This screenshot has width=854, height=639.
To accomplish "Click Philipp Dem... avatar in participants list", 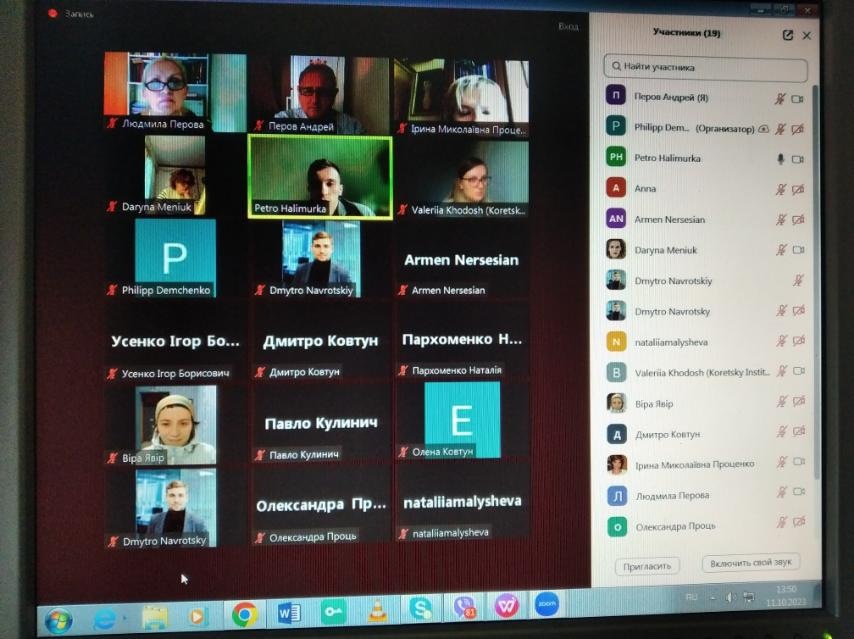I will point(616,126).
